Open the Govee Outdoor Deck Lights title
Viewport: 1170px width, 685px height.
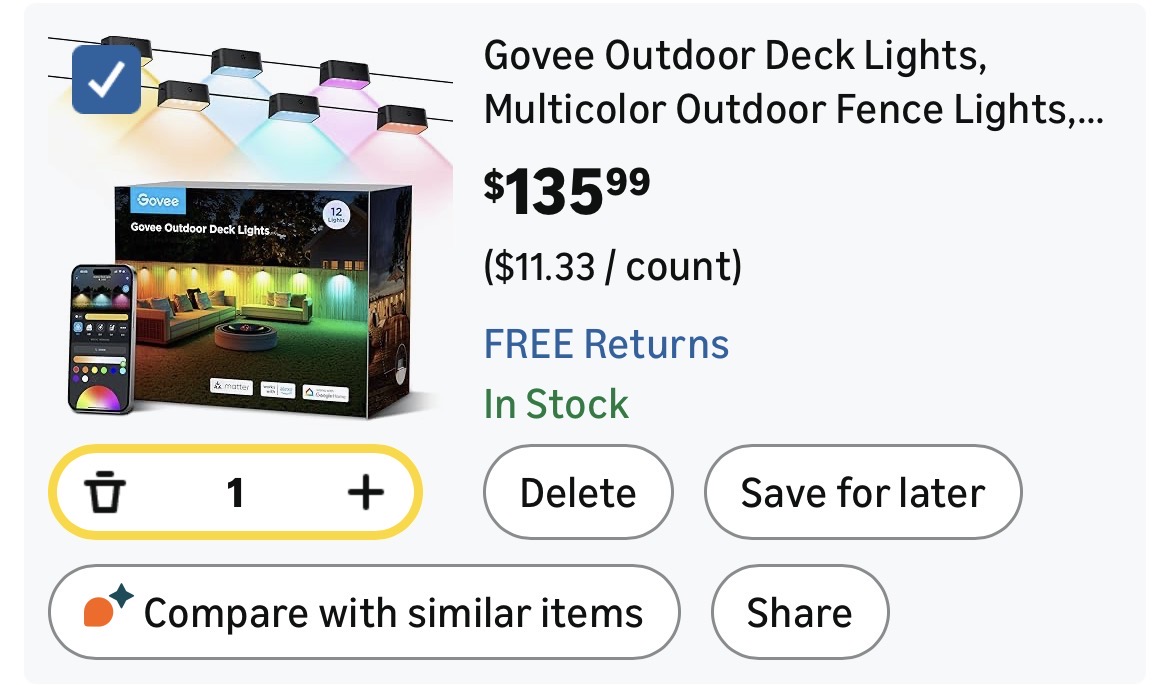point(793,82)
